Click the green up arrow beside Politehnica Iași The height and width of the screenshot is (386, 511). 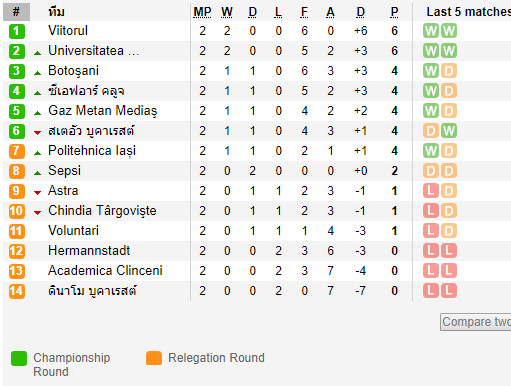pos(38,153)
